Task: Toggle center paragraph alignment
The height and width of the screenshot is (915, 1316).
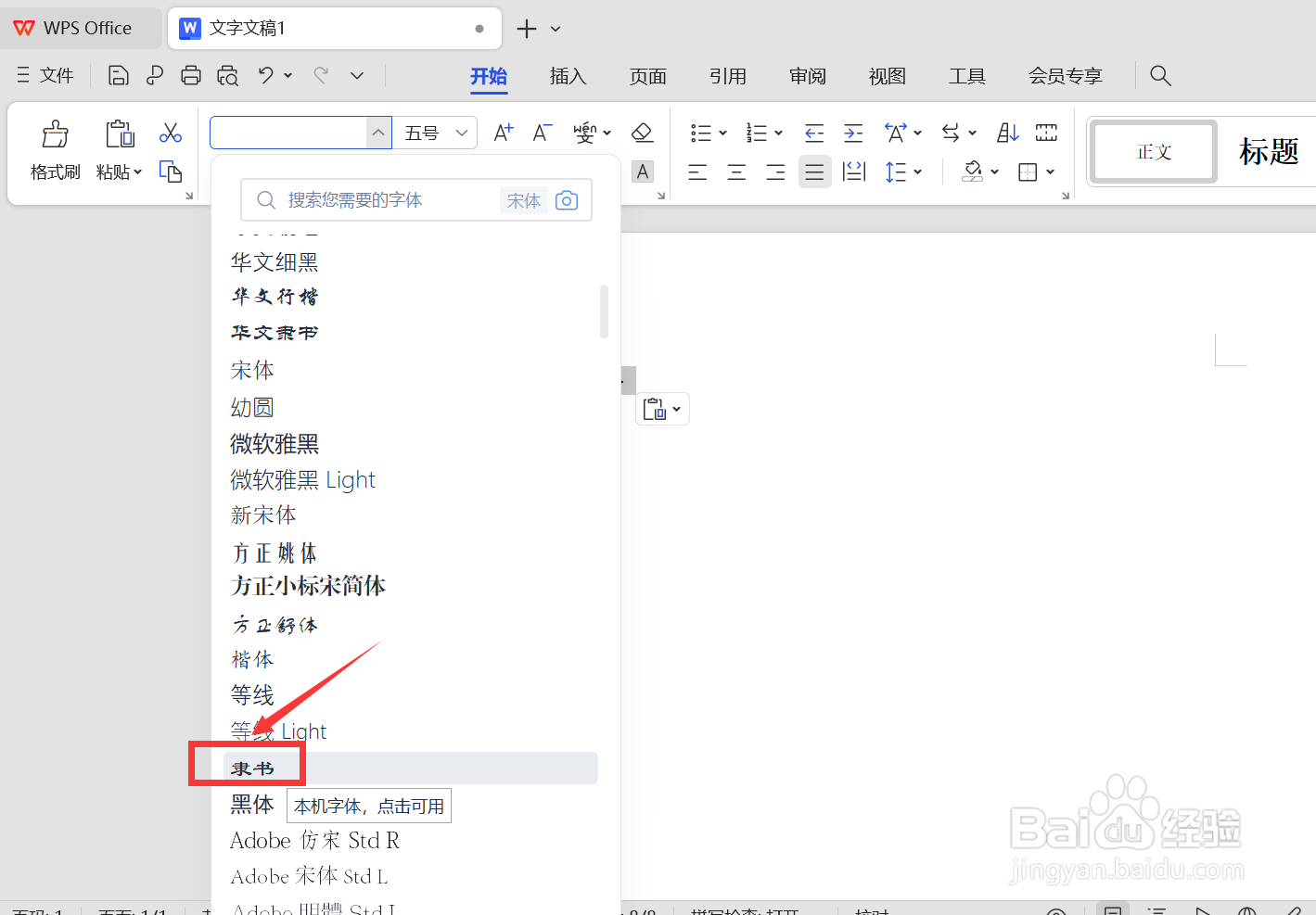Action: (x=735, y=172)
